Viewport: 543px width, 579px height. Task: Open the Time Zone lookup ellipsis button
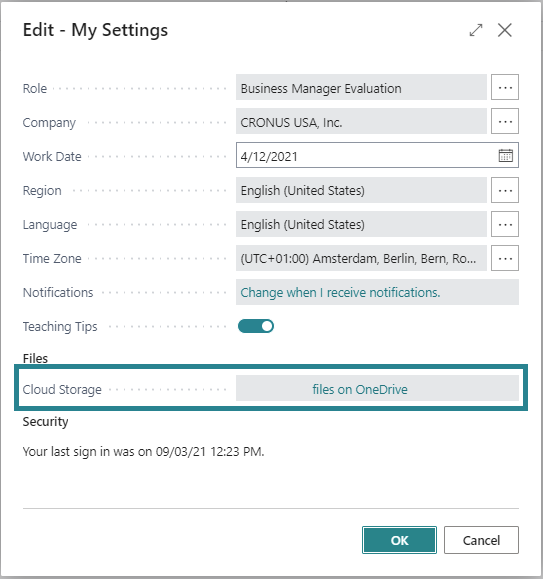(x=505, y=258)
